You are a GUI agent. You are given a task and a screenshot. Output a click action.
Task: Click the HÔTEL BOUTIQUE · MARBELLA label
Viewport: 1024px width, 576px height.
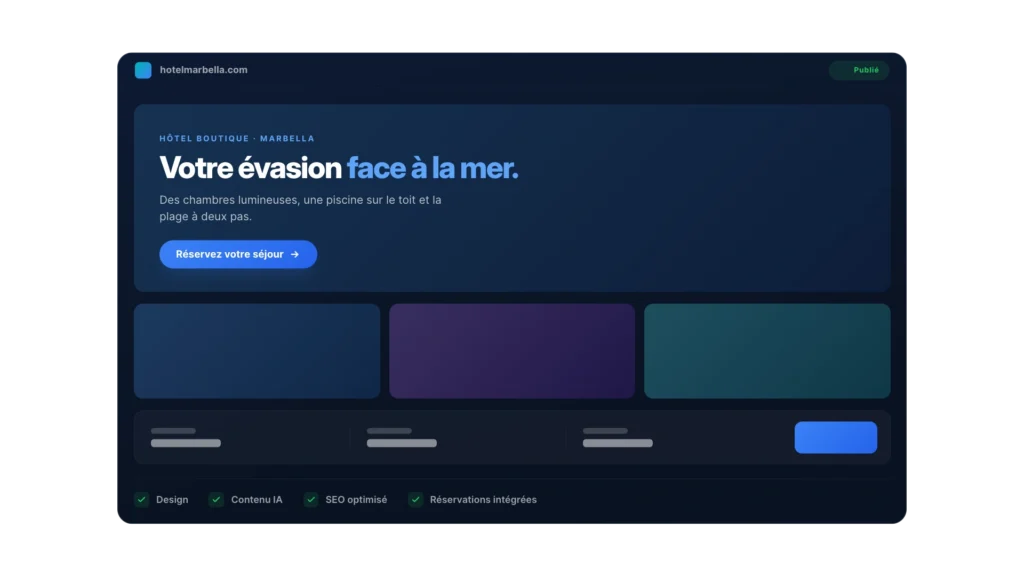click(x=237, y=138)
